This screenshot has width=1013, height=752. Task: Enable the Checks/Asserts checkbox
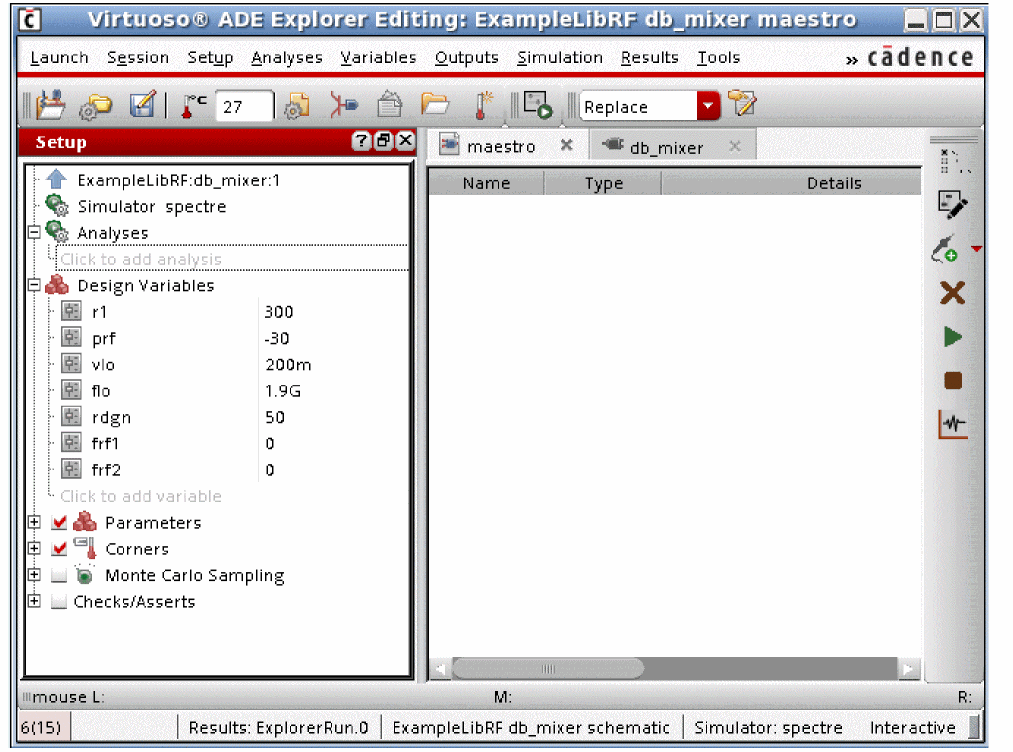(59, 601)
